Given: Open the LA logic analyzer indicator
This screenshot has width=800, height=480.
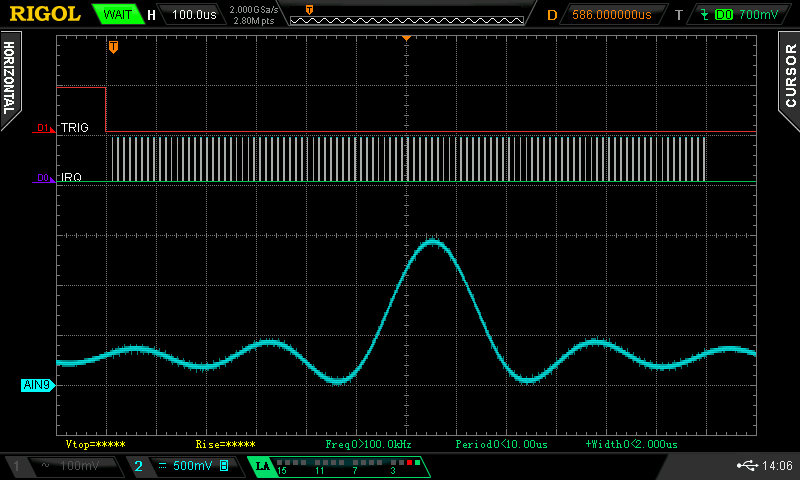Looking at the screenshot, I should coord(263,466).
